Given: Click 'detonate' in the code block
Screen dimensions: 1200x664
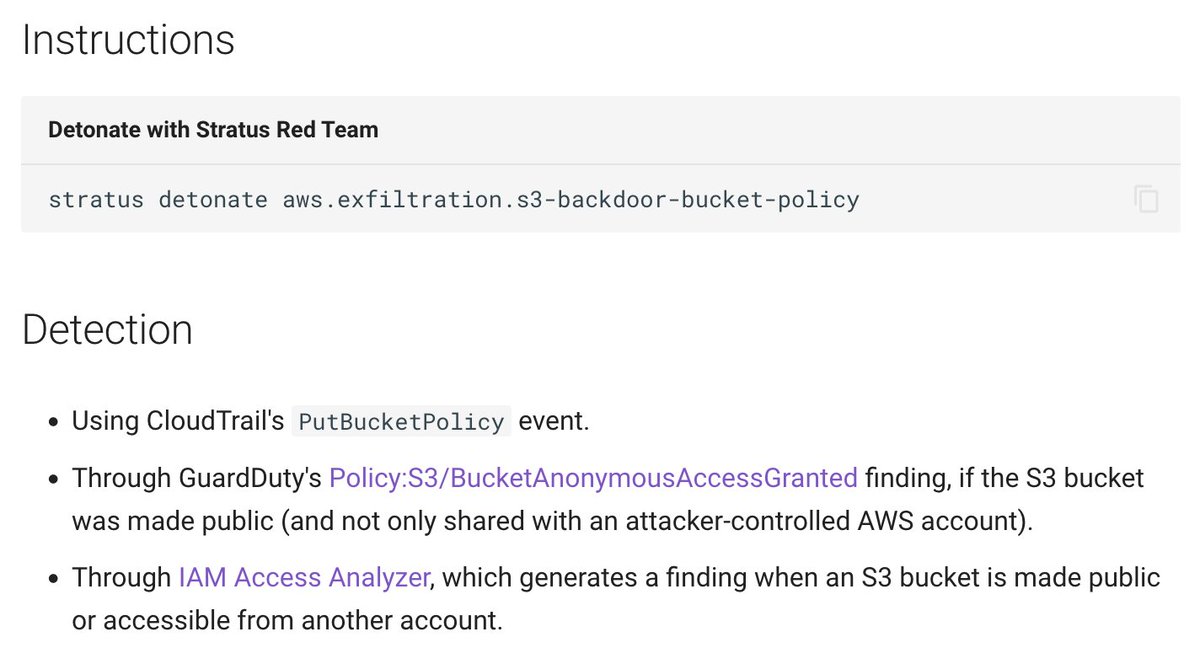Looking at the screenshot, I should coord(213,199).
